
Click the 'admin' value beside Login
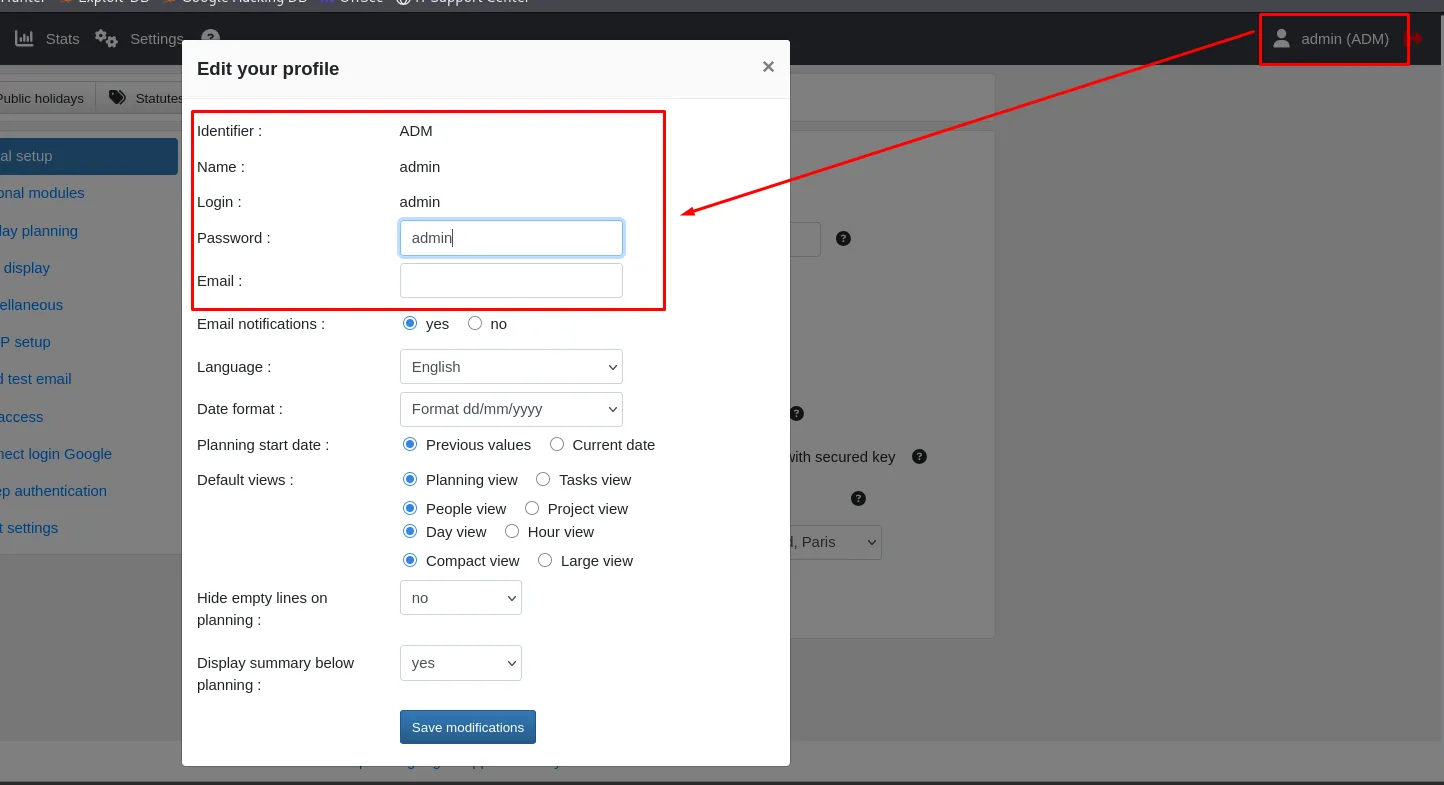(x=420, y=202)
